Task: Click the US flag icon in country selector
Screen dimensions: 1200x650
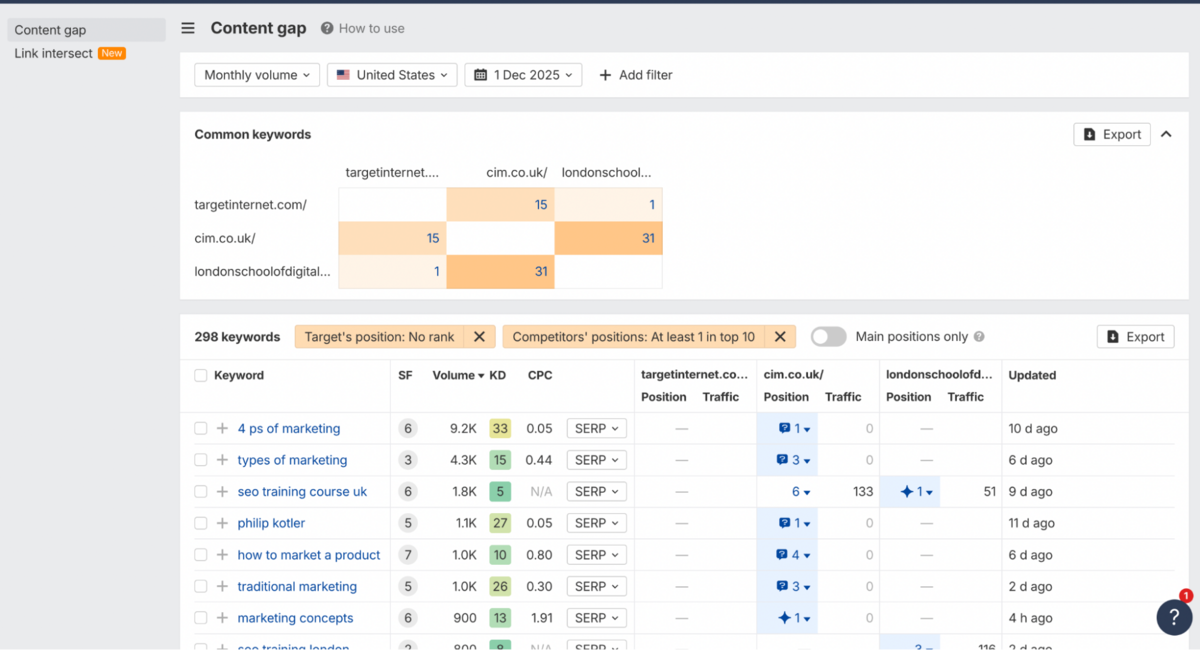Action: 343,75
